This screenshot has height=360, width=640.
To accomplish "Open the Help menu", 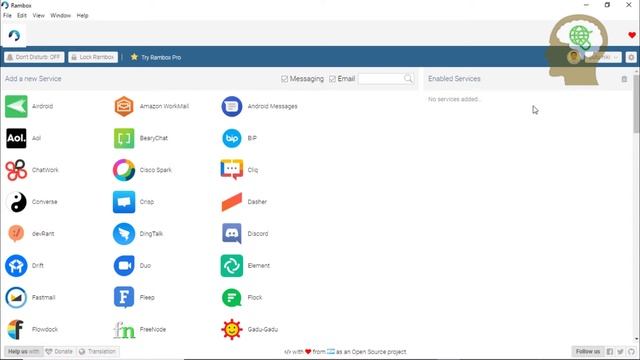I will tap(82, 16).
